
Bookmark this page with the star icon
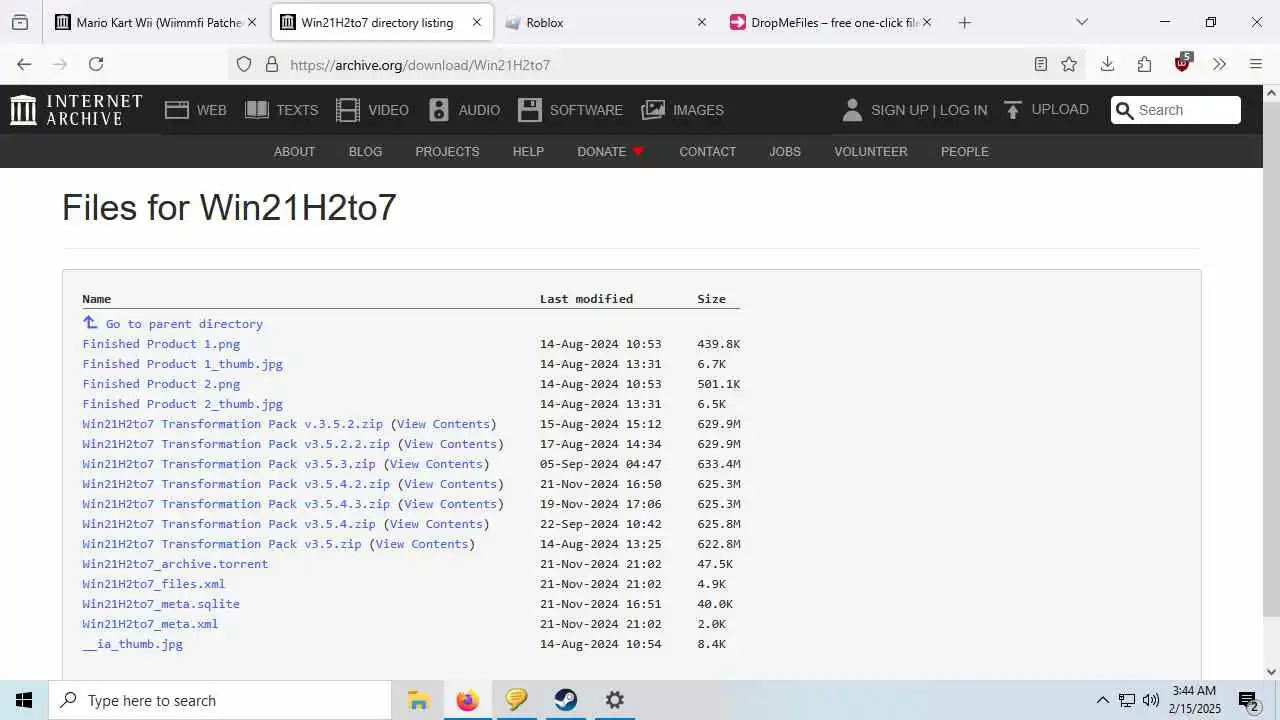pyautogui.click(x=1069, y=64)
